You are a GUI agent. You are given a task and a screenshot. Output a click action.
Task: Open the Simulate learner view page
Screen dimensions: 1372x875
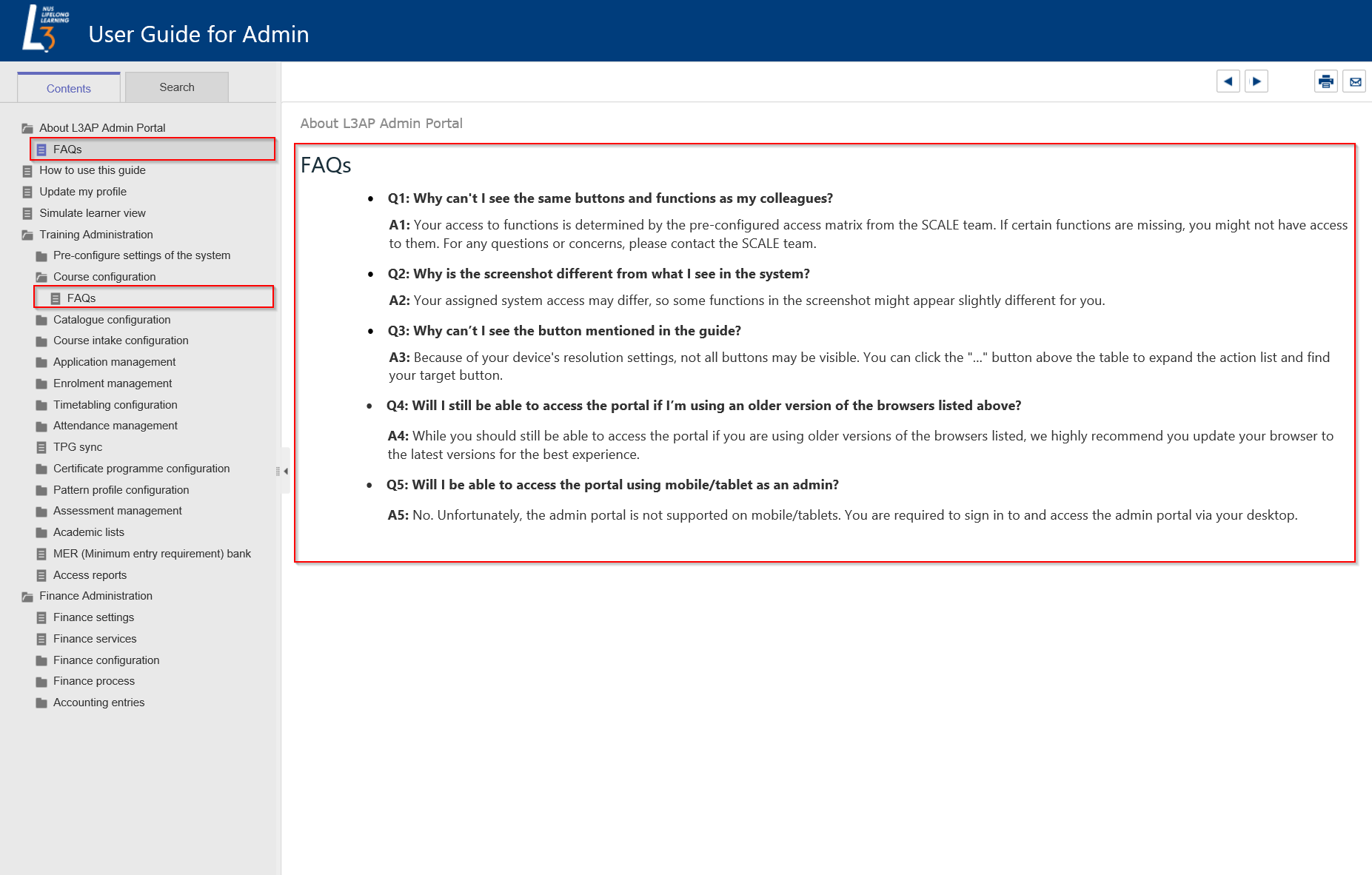tap(91, 212)
